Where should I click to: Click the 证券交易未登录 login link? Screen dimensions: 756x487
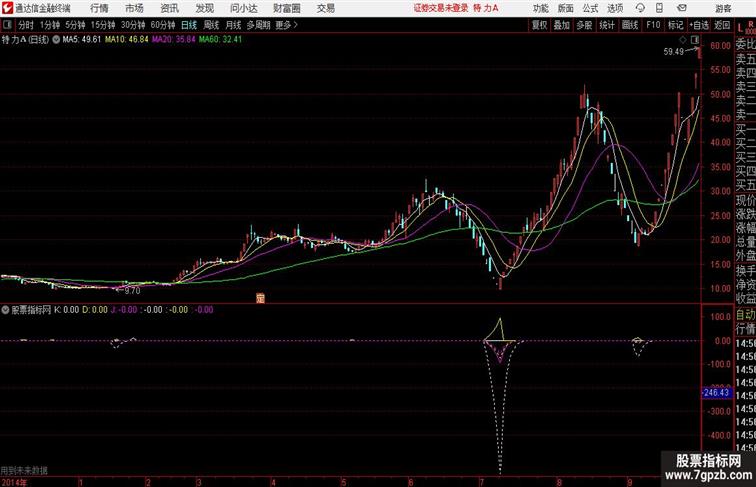[x=441, y=8]
